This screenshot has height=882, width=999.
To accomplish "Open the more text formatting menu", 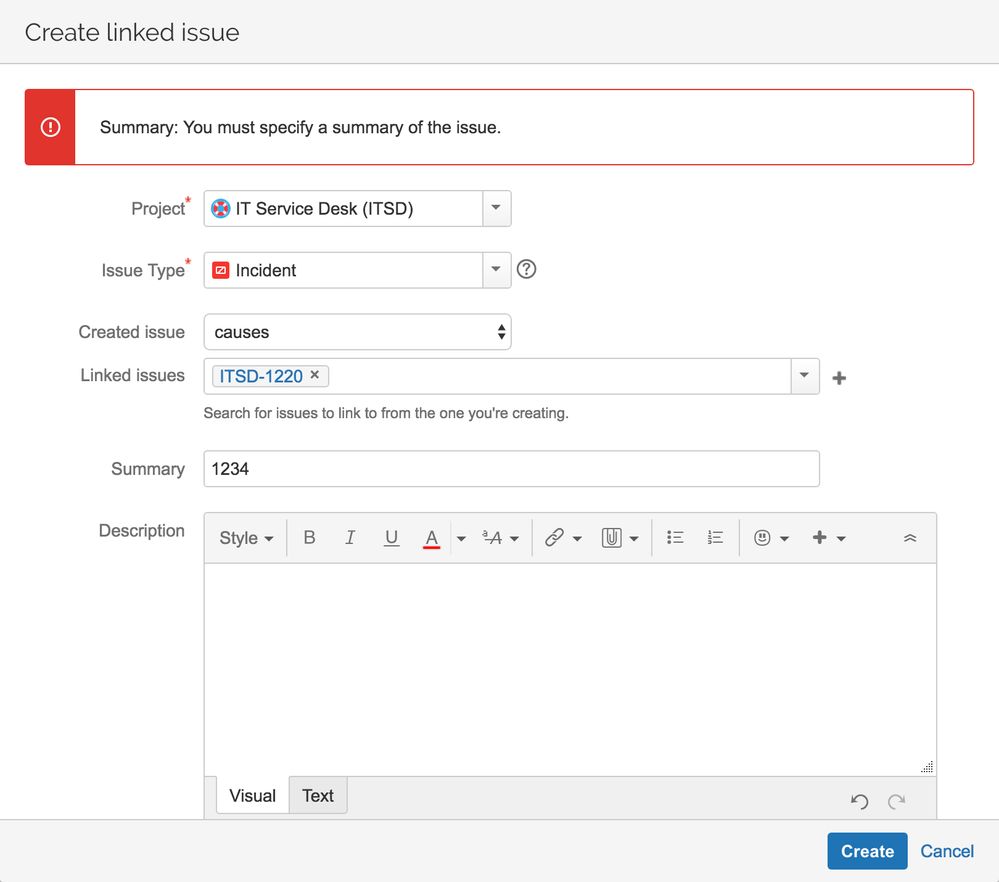I will pos(500,538).
